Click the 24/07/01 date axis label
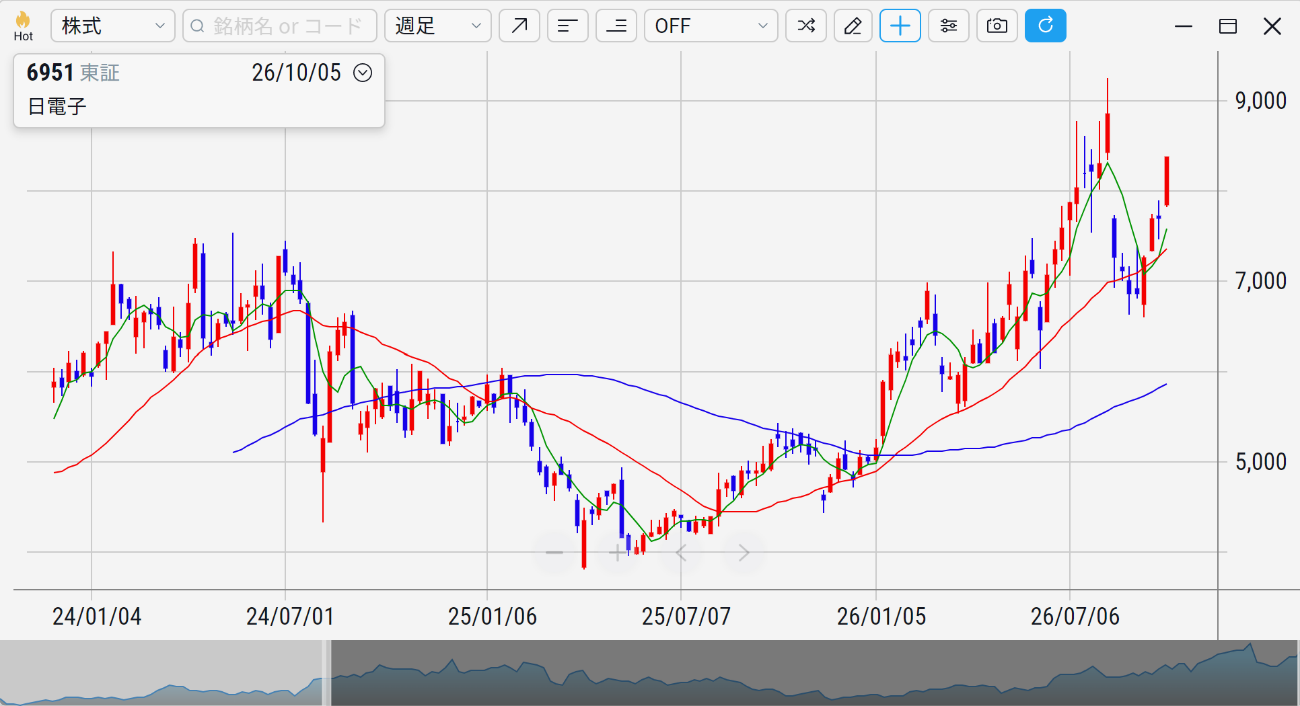 (290, 616)
